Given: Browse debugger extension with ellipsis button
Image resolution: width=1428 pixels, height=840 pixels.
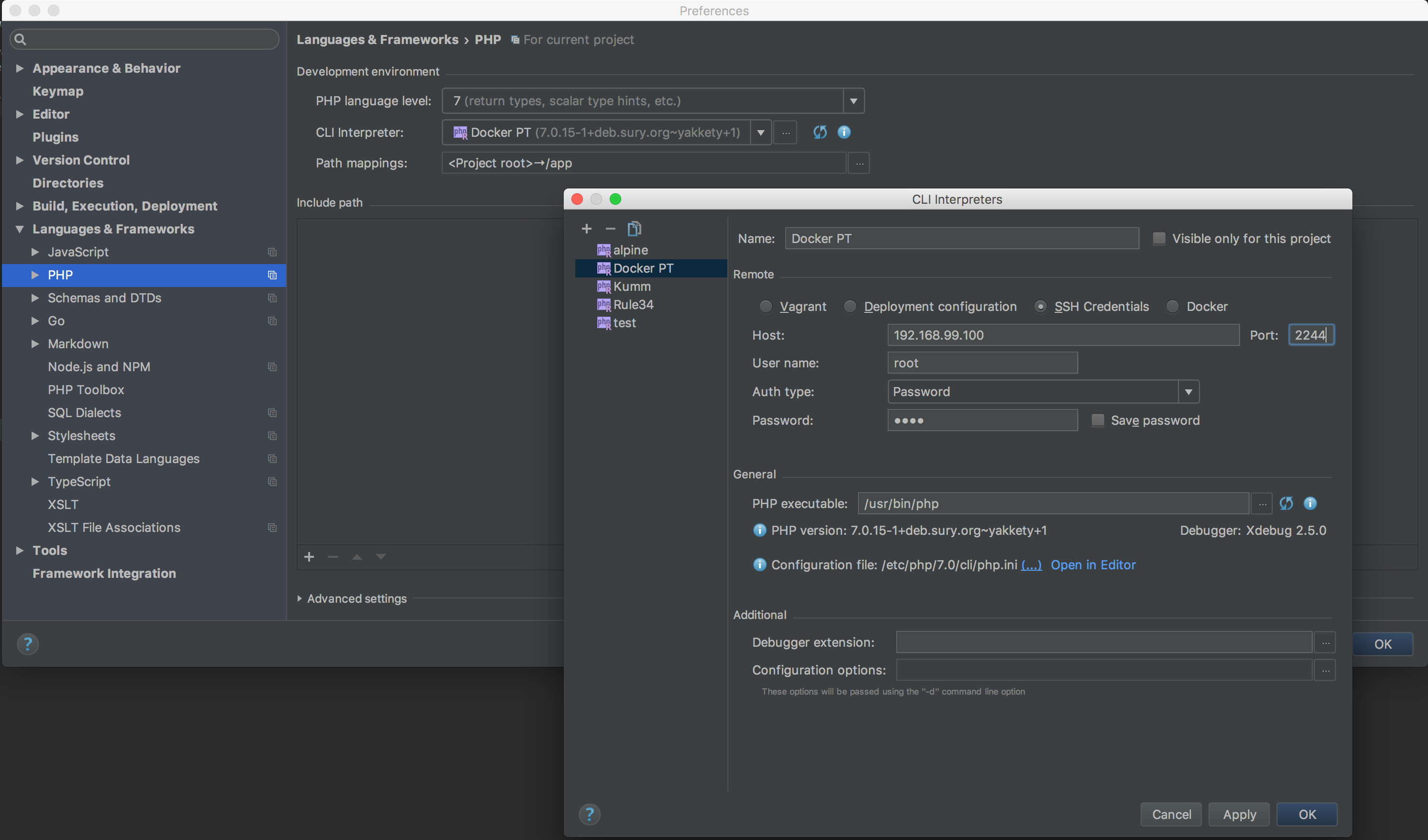Looking at the screenshot, I should [1325, 642].
